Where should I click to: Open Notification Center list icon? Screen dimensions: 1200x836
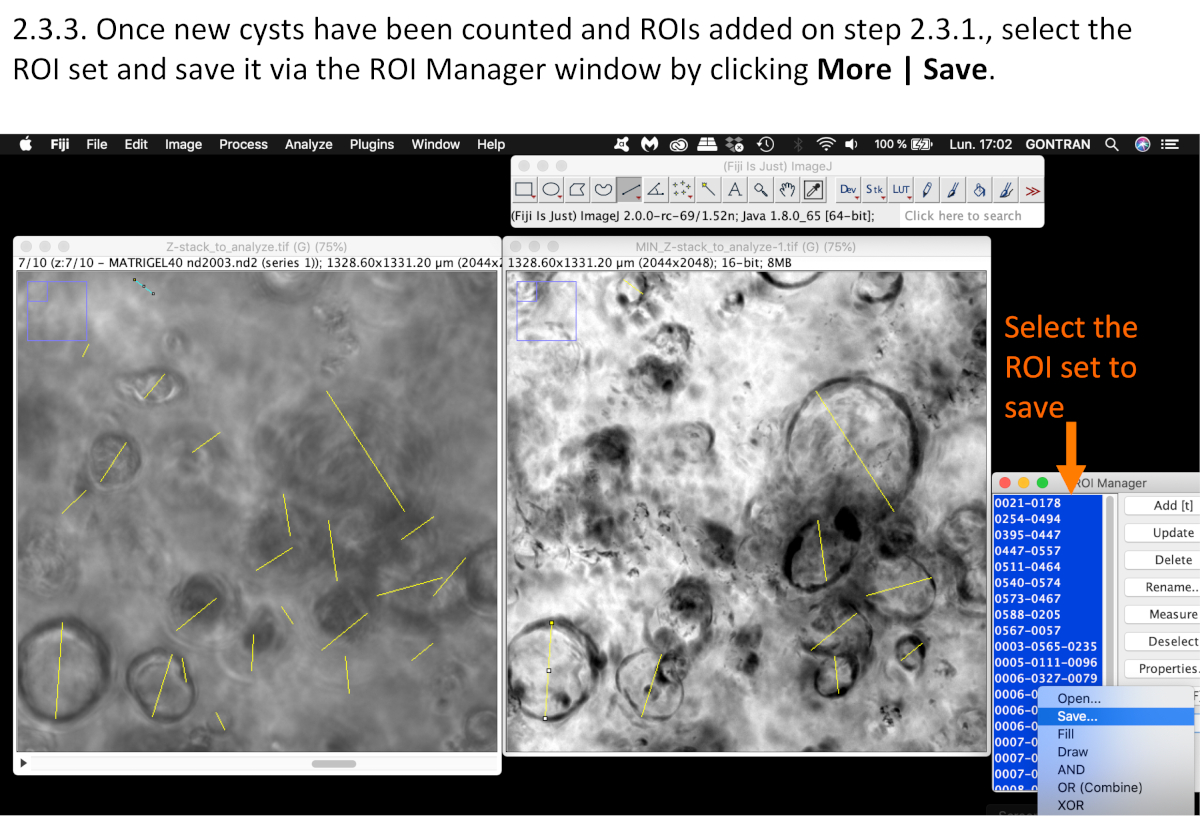pyautogui.click(x=1170, y=144)
